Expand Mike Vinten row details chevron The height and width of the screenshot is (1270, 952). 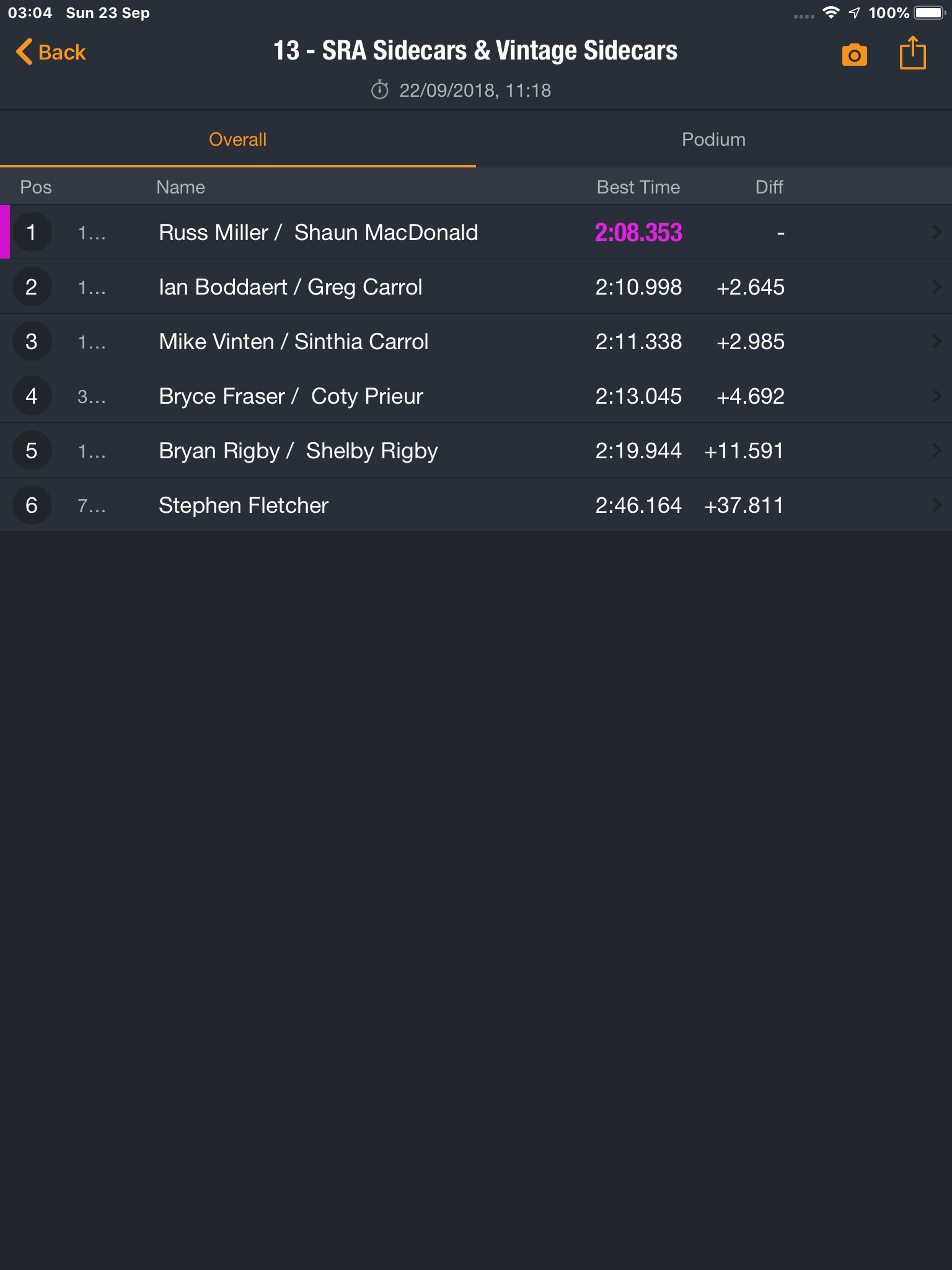tap(937, 341)
